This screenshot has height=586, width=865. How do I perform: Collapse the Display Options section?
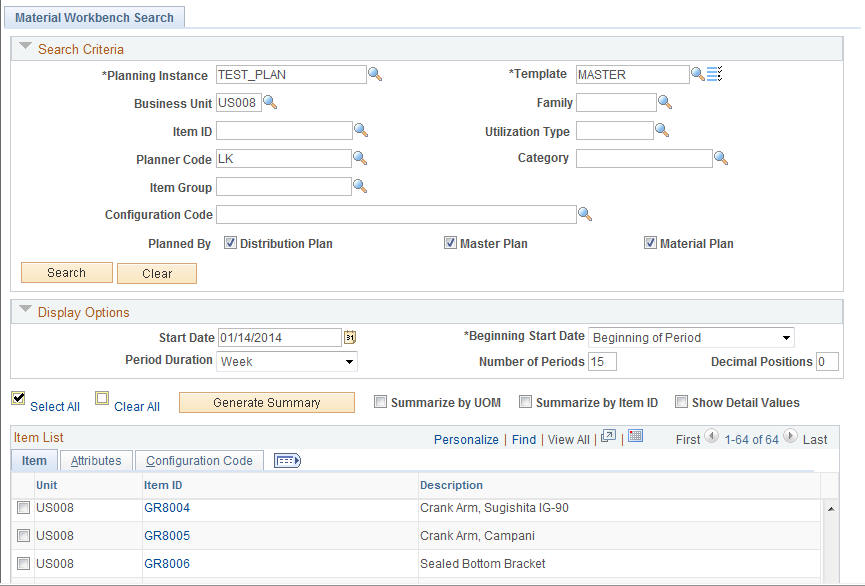click(24, 312)
